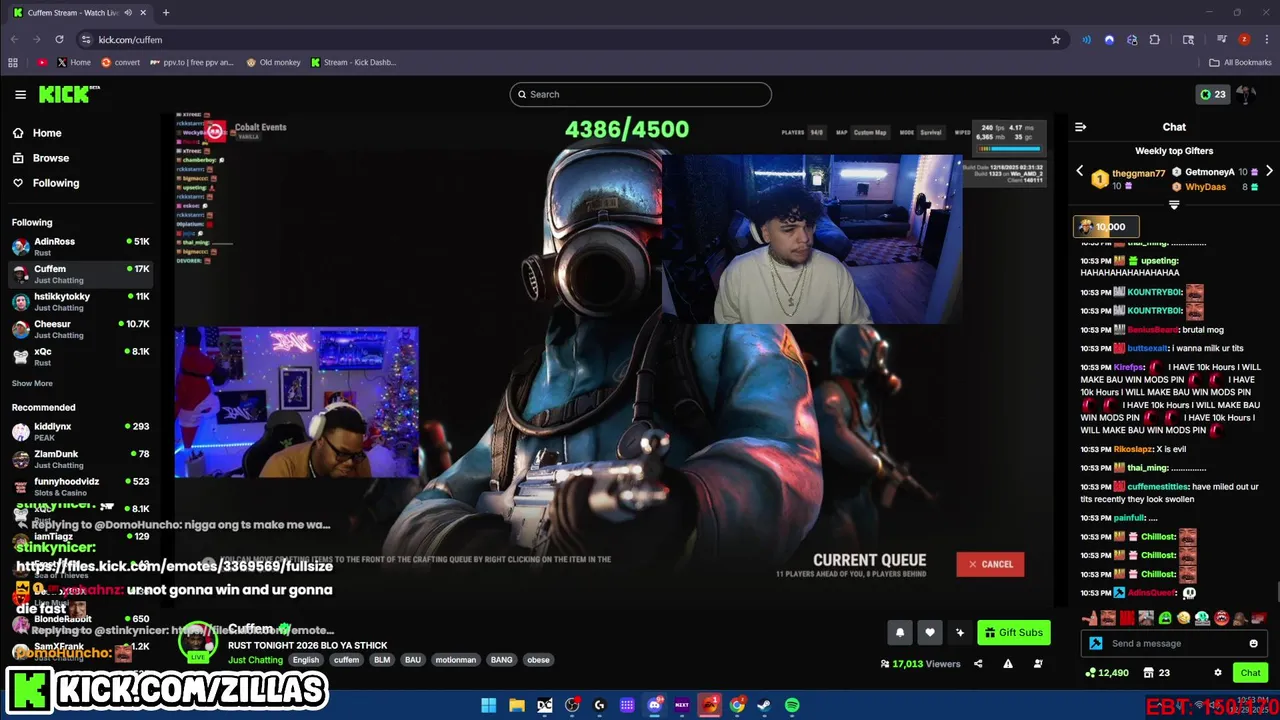Open Chrome three-dot menu
This screenshot has height=720, width=1280.
[1266, 39]
